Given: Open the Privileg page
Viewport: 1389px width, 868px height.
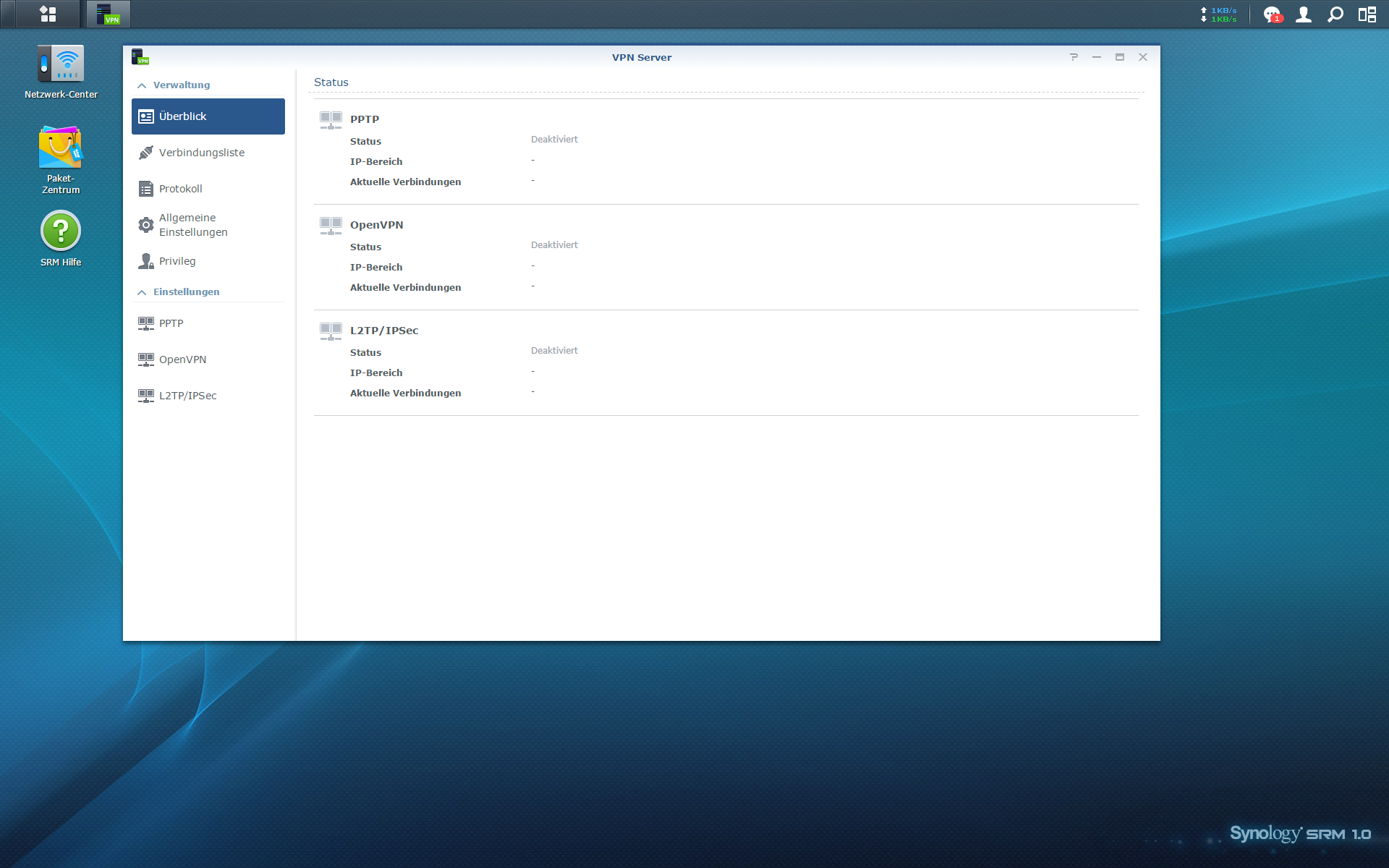Looking at the screenshot, I should [177, 261].
